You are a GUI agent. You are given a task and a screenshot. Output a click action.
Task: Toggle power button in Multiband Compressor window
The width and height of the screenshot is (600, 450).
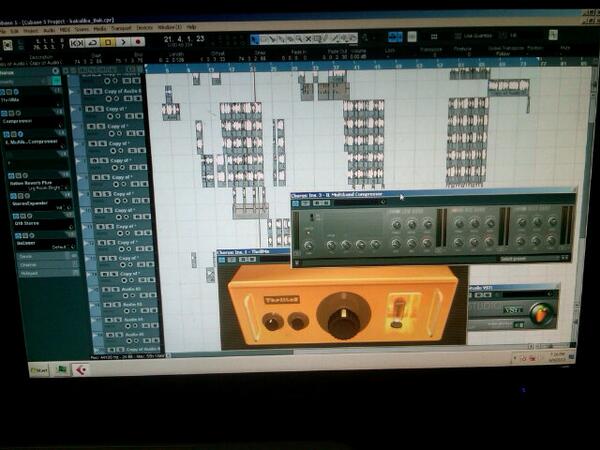[295, 203]
